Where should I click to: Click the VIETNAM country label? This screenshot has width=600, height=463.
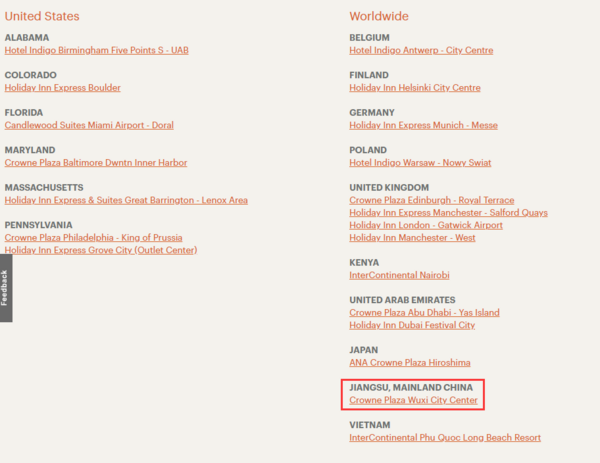point(370,425)
